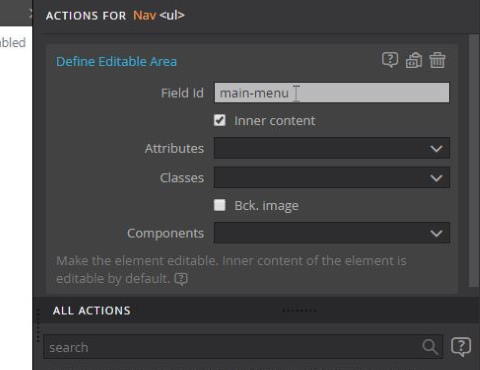480x370 pixels.
Task: Focus the Field Id input main-menu
Action: click(x=332, y=93)
